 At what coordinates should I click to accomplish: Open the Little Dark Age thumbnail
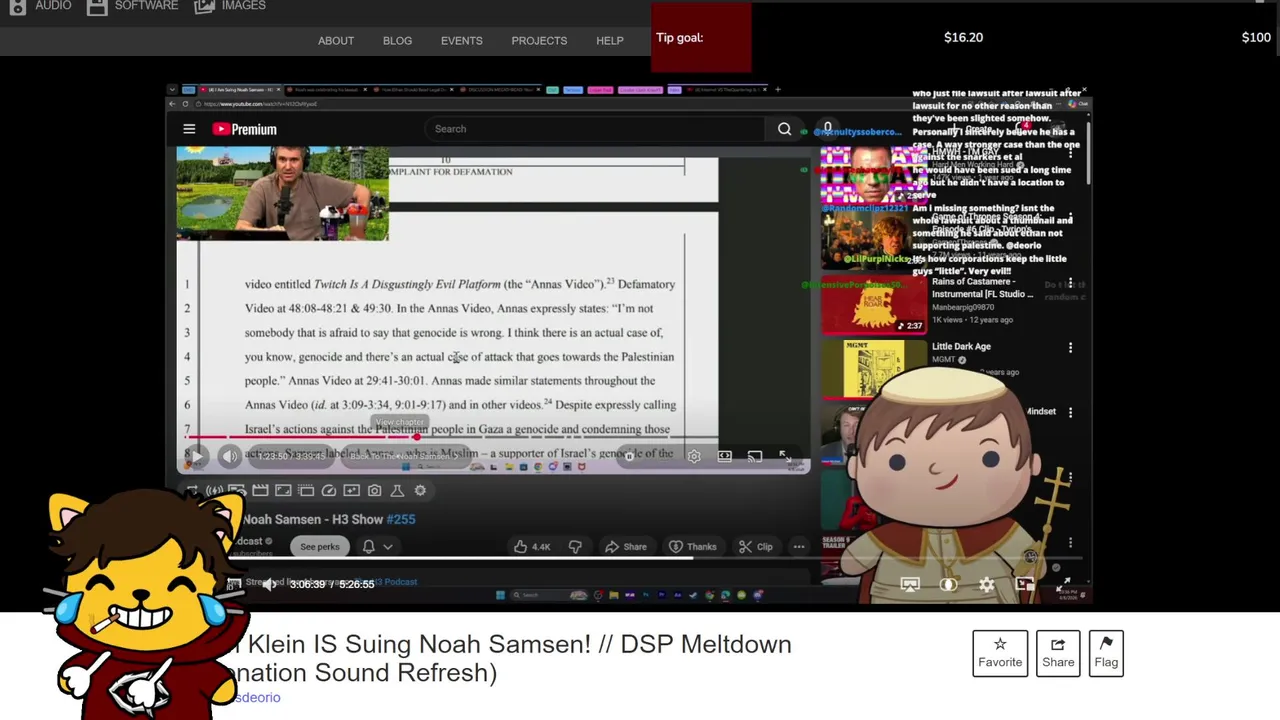pos(873,369)
